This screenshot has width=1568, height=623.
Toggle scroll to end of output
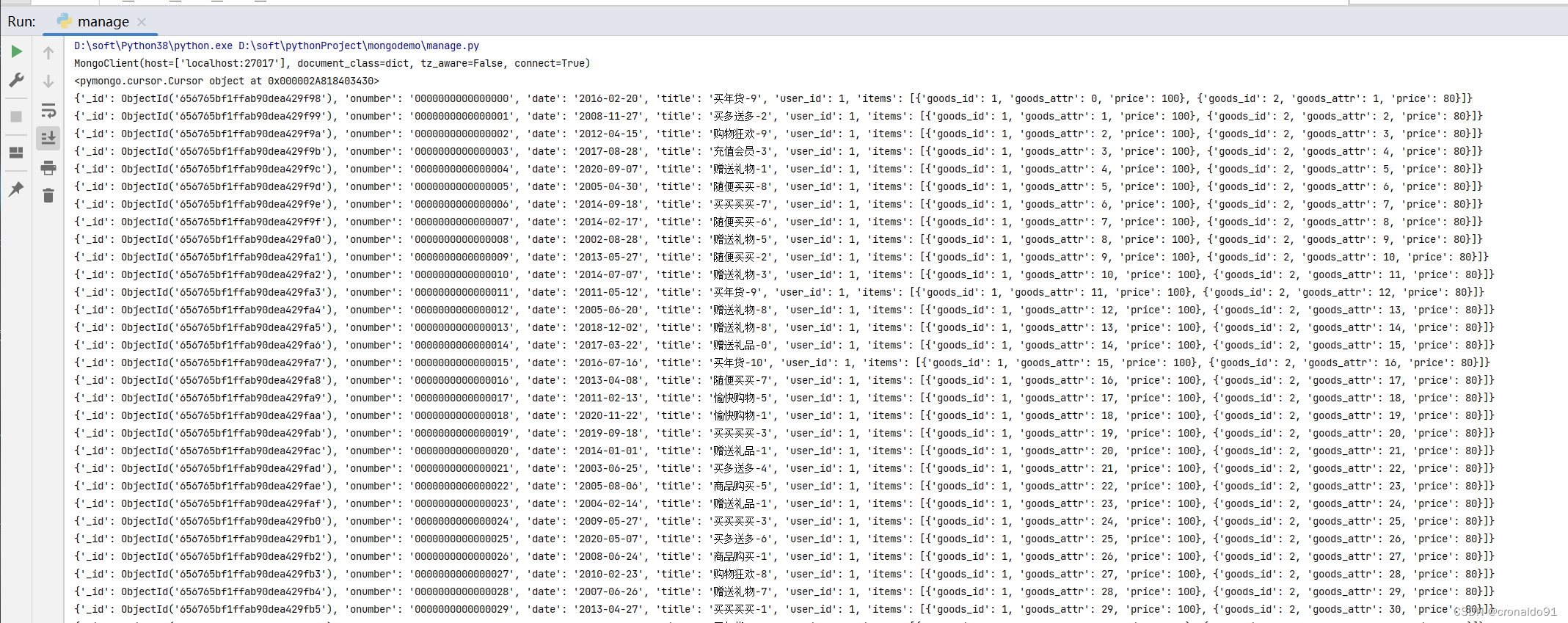pyautogui.click(x=48, y=137)
